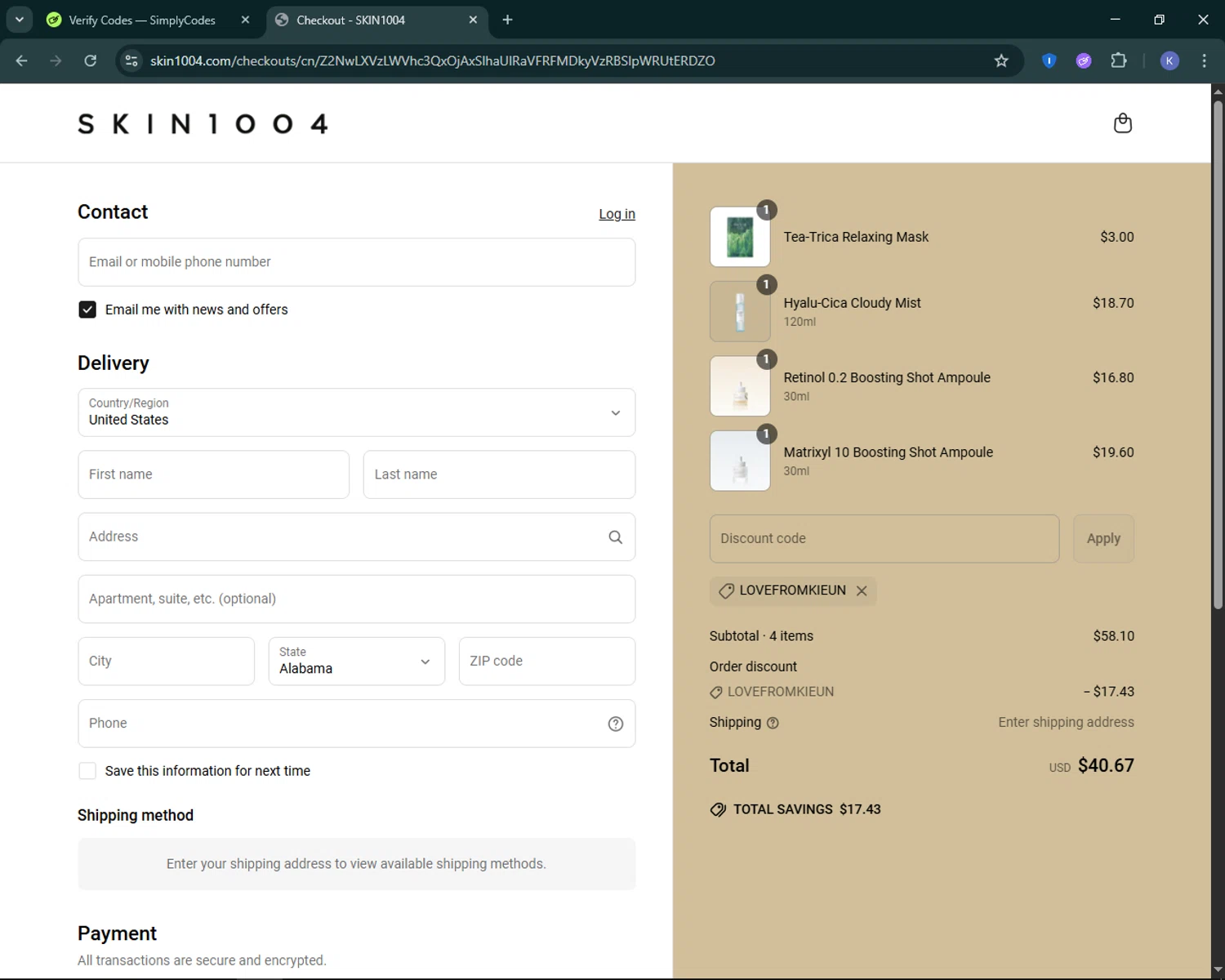Bookmark this page with the star icon
The height and width of the screenshot is (980, 1225).
pos(1001,60)
